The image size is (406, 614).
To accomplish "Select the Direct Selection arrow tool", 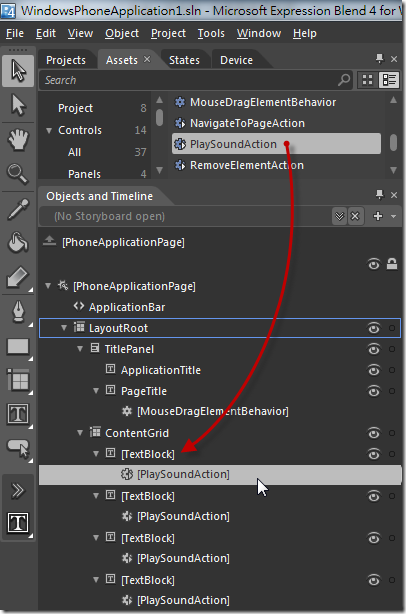I will 18,105.
